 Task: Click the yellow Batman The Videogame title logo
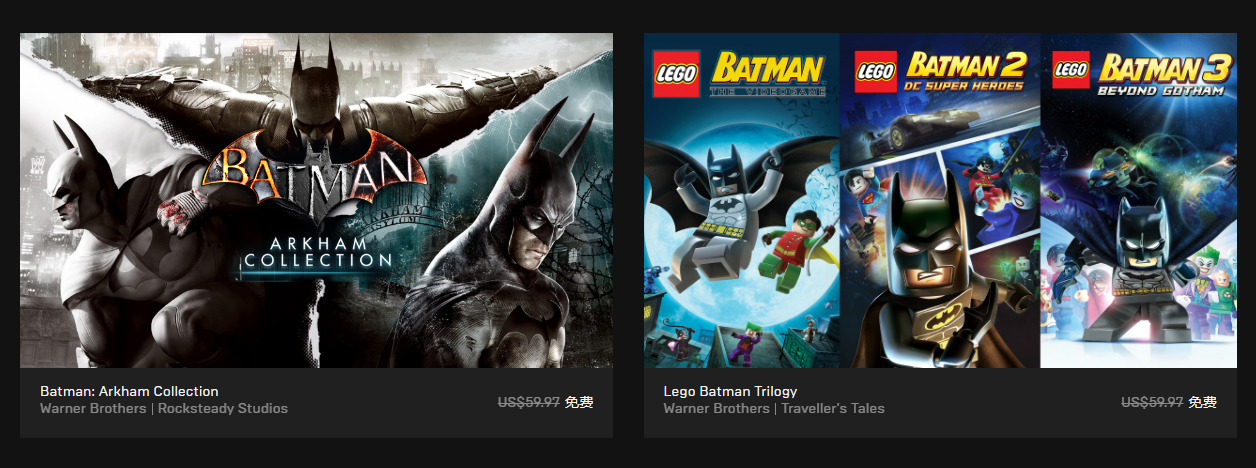point(769,73)
